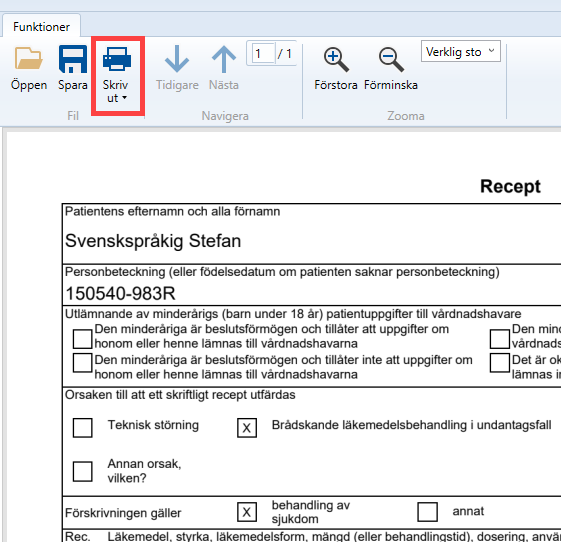
Task: Toggle the behandling av sjukdom checkbox
Action: 247,512
